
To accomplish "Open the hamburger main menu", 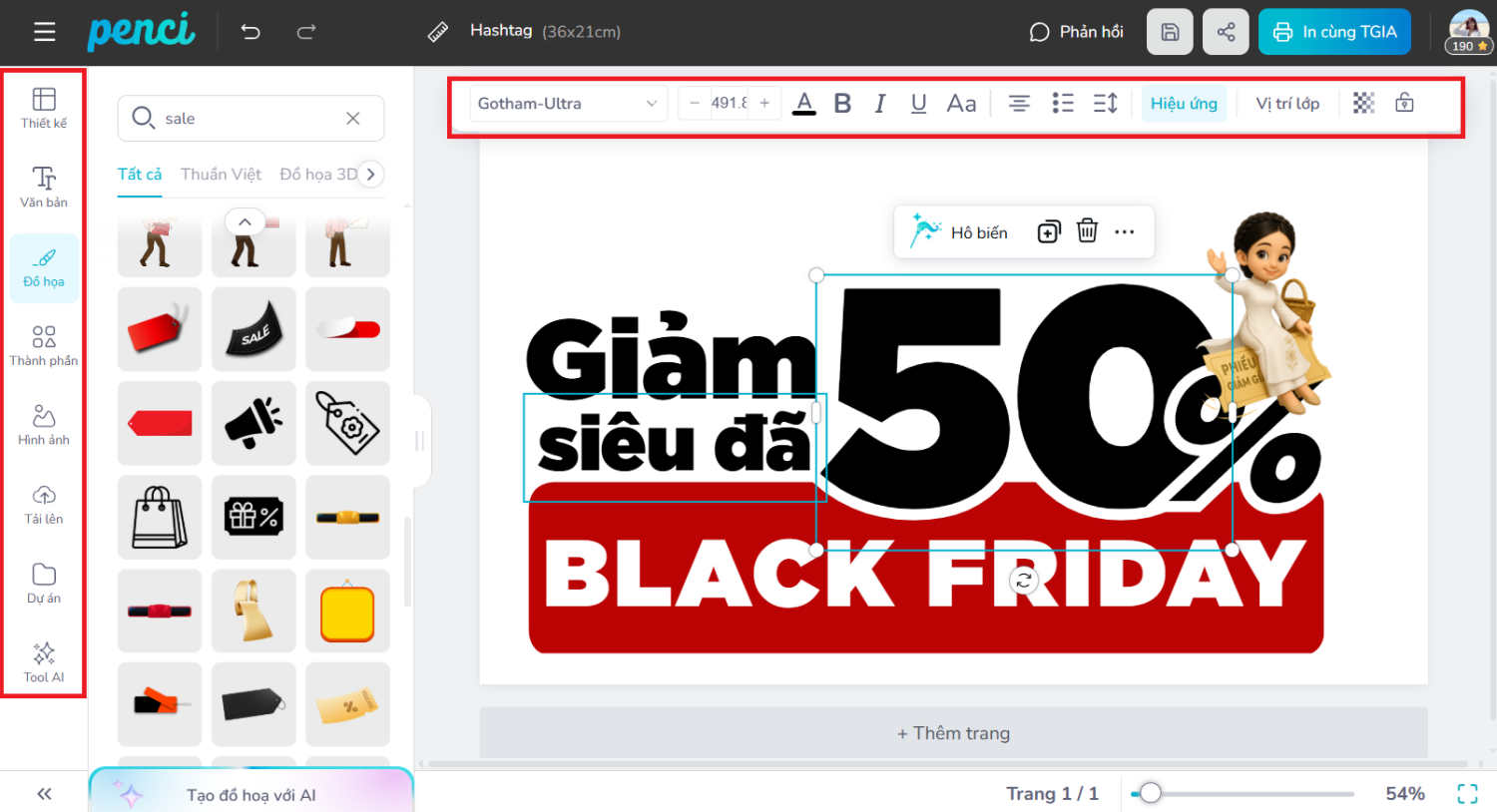I will tap(44, 32).
